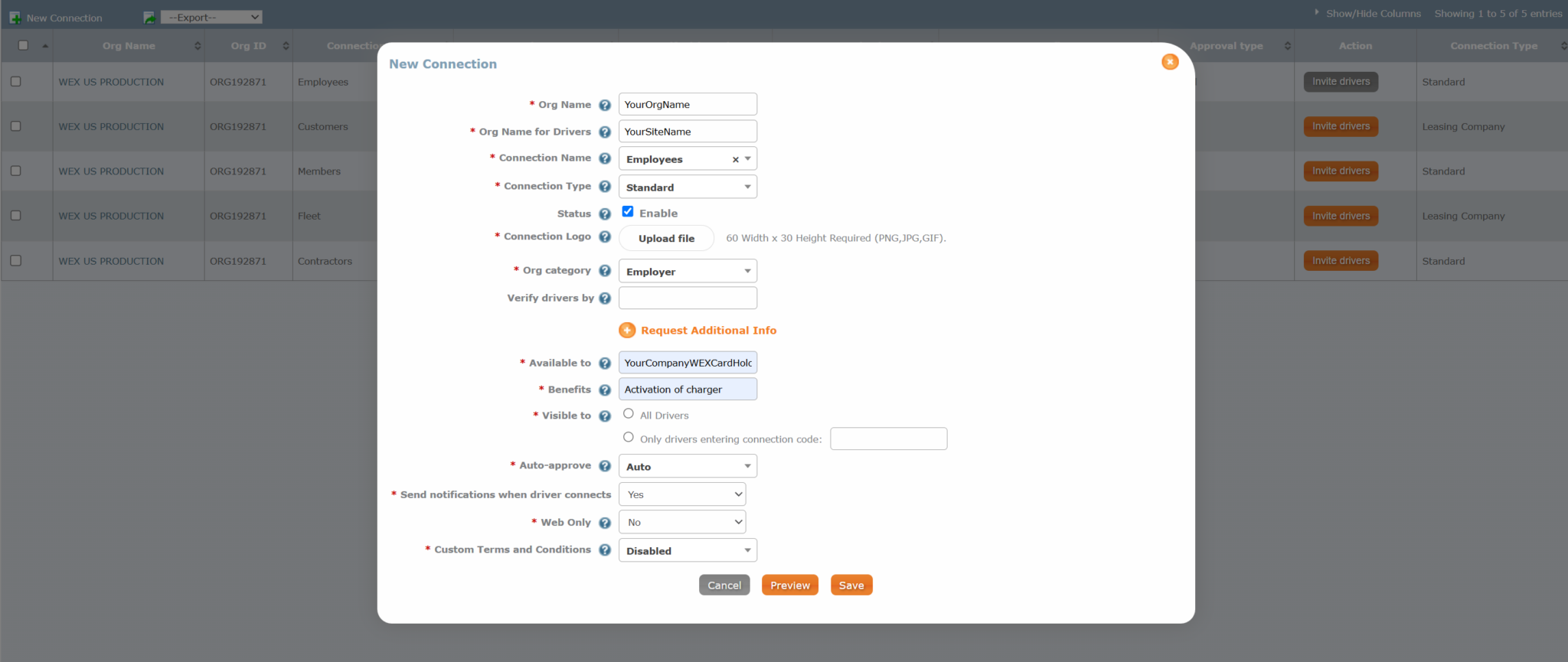The height and width of the screenshot is (662, 1568).
Task: Open the Web Only dropdown
Action: click(x=681, y=523)
